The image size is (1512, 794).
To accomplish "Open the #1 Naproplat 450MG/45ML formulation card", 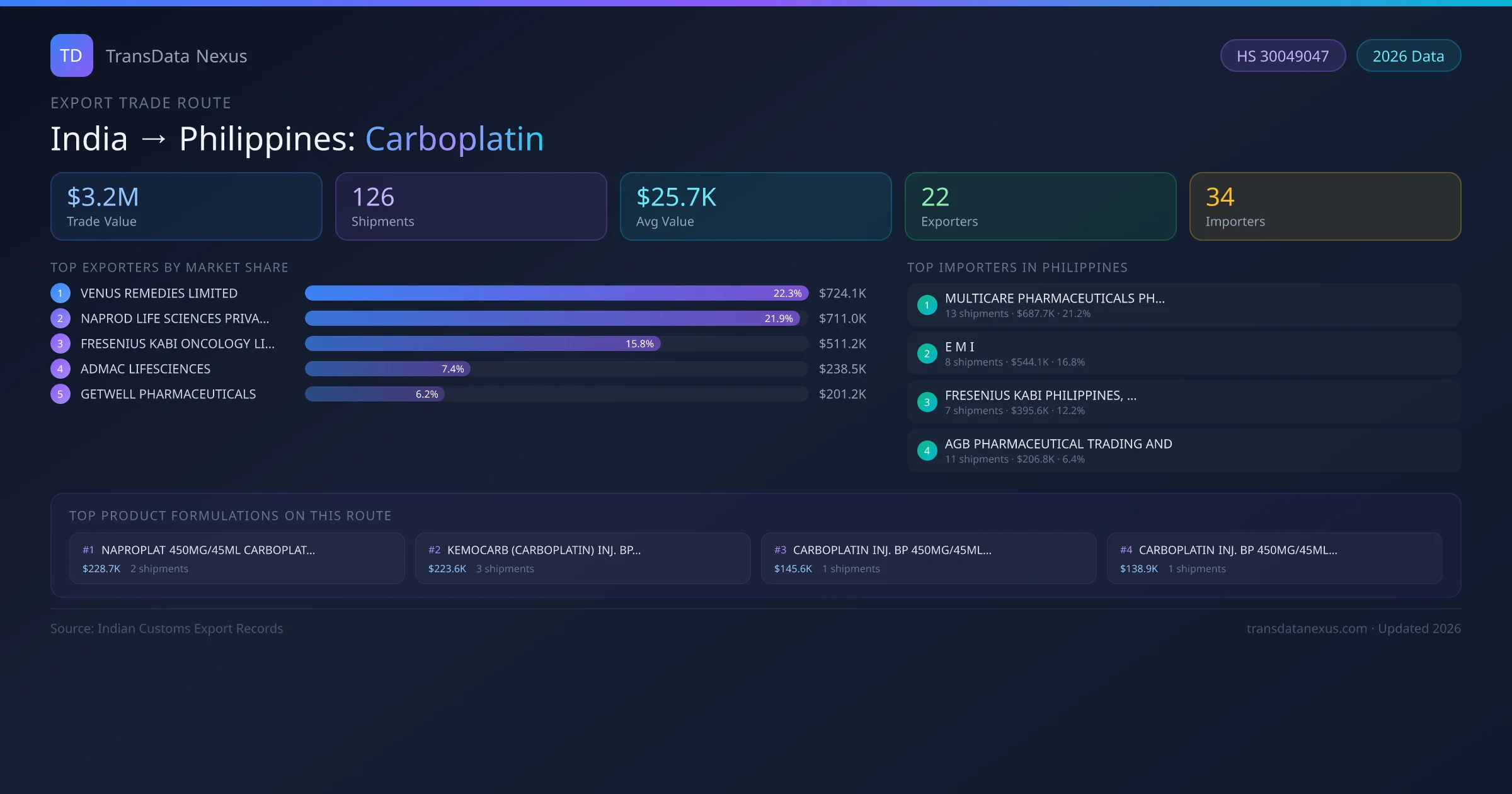I will click(237, 558).
